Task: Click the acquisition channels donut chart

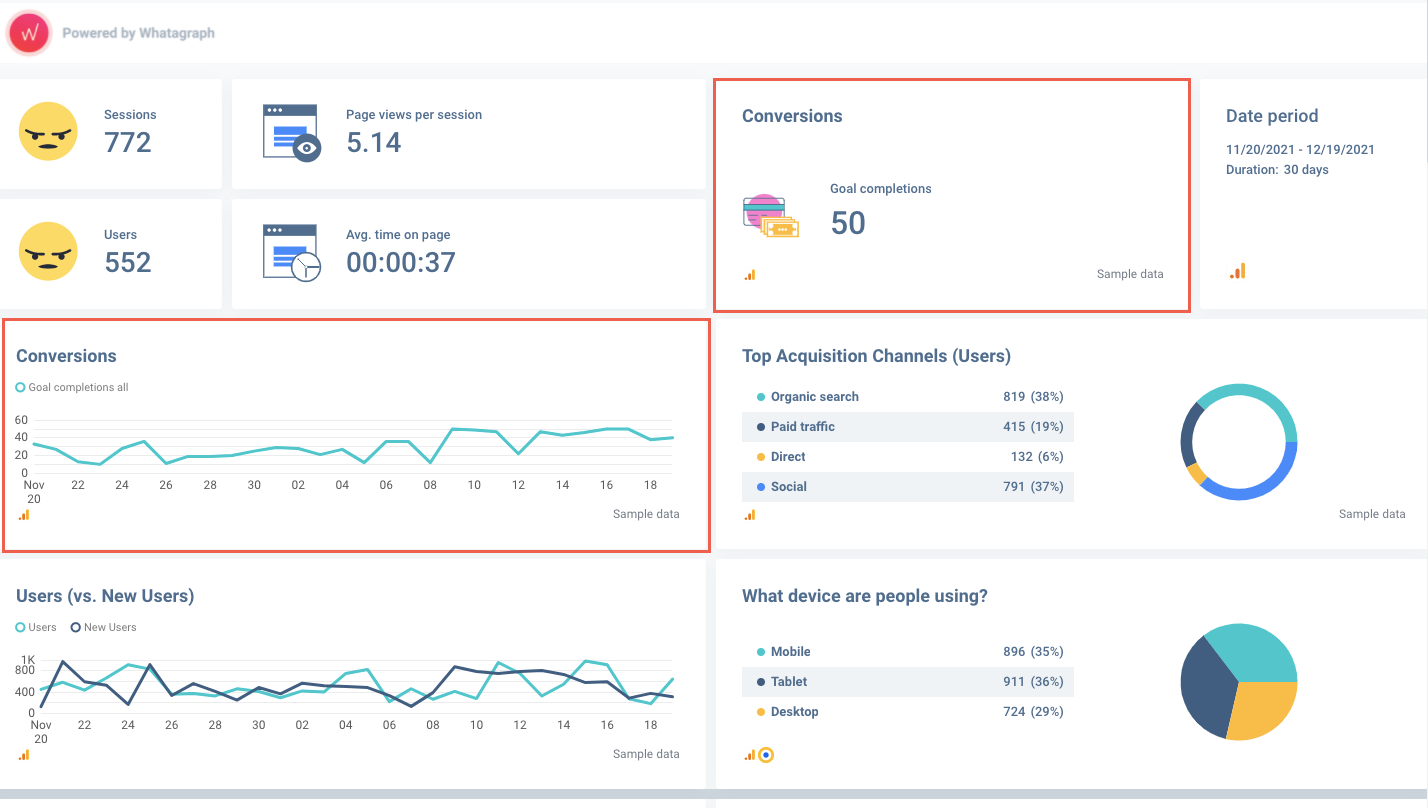Action: pyautogui.click(x=1239, y=442)
